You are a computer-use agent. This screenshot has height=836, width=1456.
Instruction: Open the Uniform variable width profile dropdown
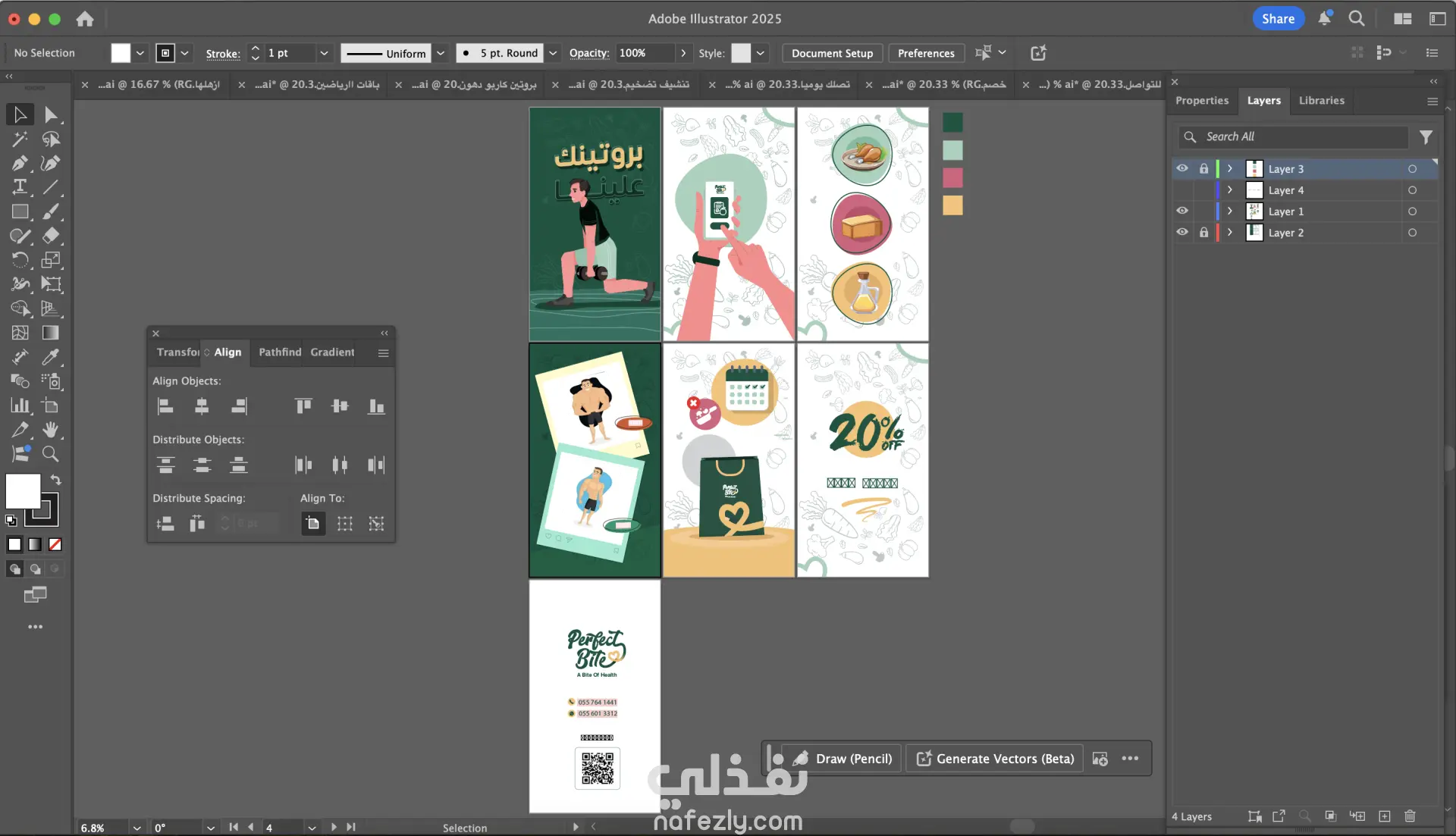click(441, 53)
